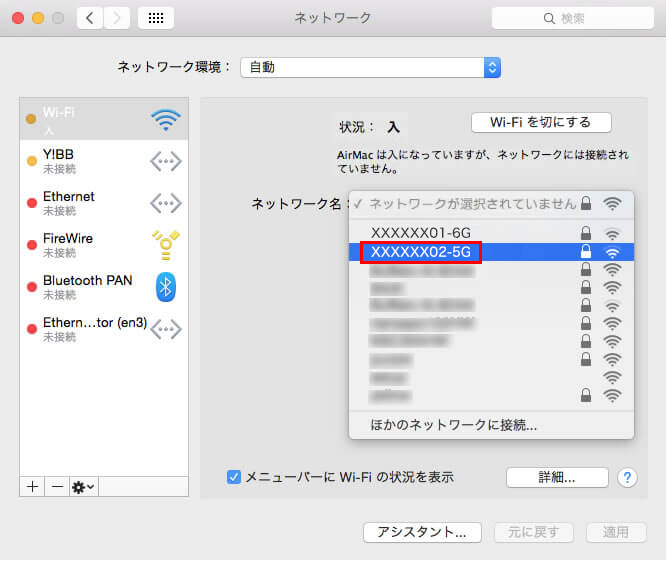Click lock icon on XXXXXX02-5G row
The width and height of the screenshot is (666, 562).
586,251
